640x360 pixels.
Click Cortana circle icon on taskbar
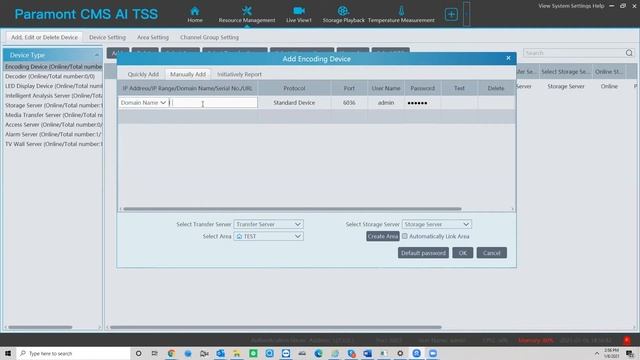coord(138,353)
